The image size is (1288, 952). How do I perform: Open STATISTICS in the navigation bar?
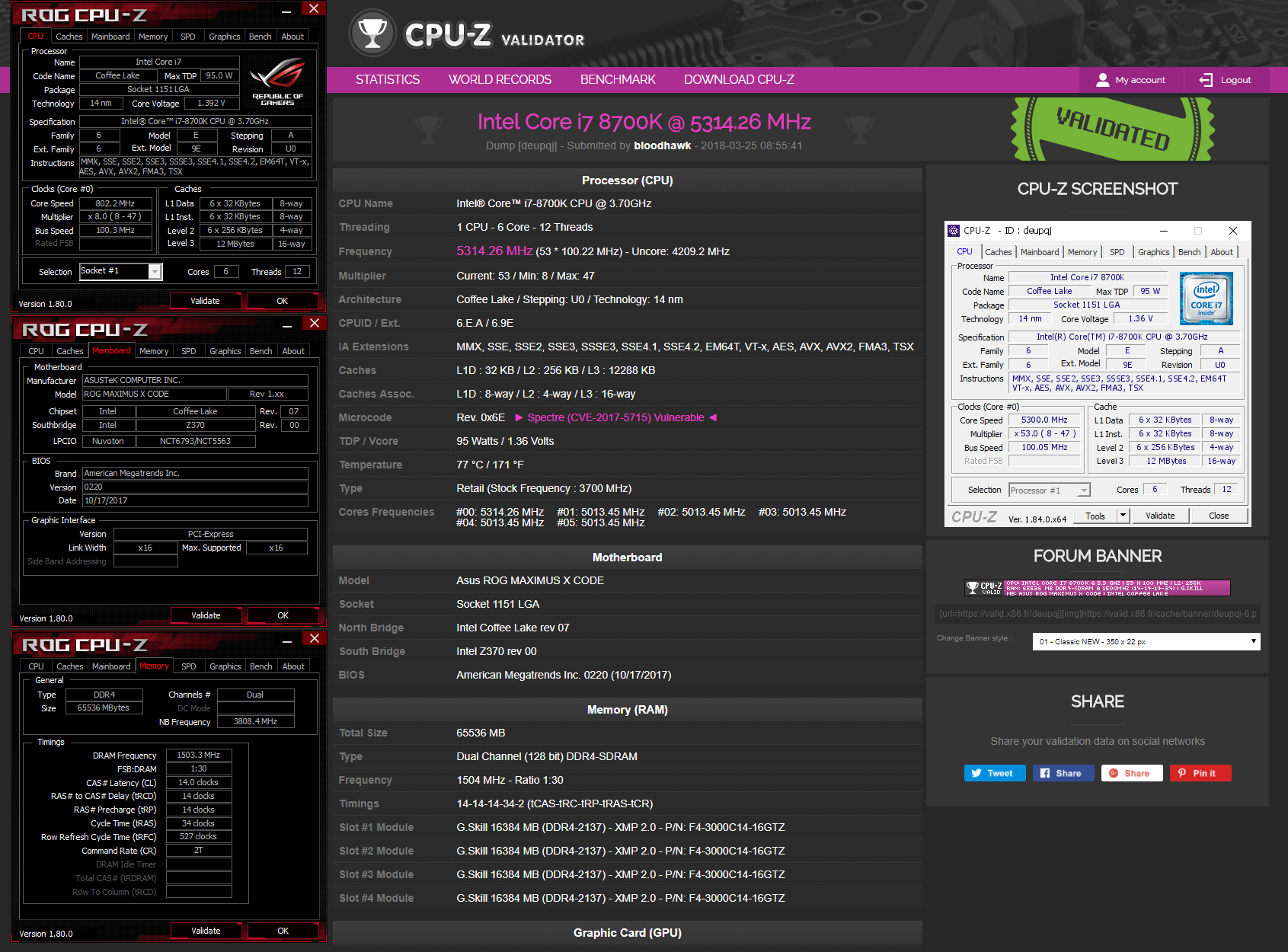388,79
